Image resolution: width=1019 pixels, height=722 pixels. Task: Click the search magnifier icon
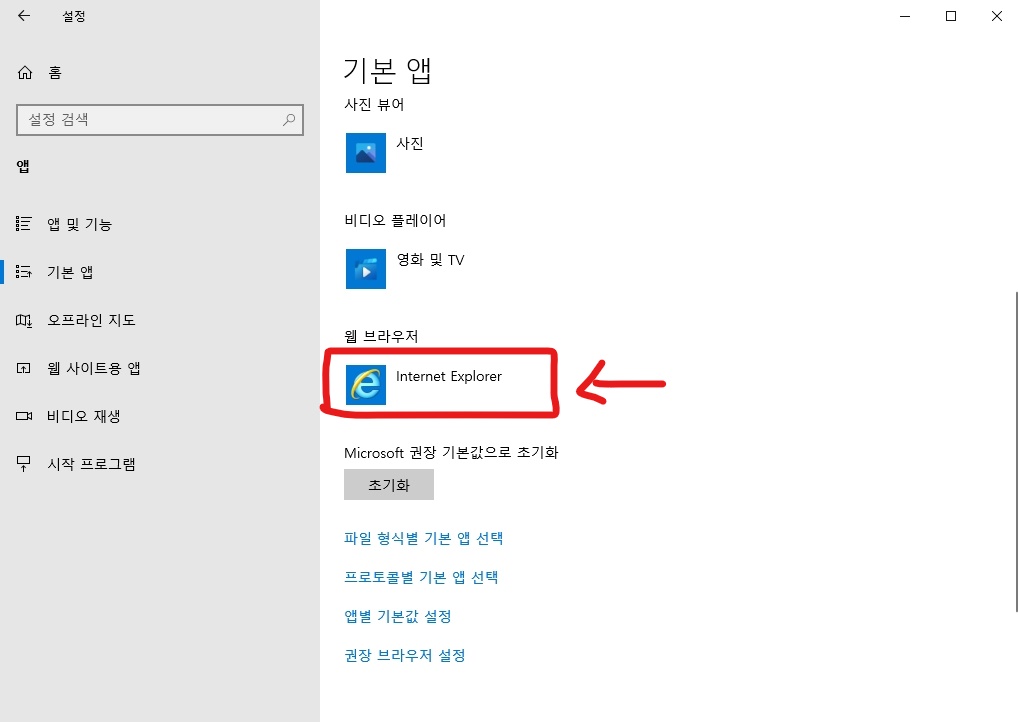289,120
